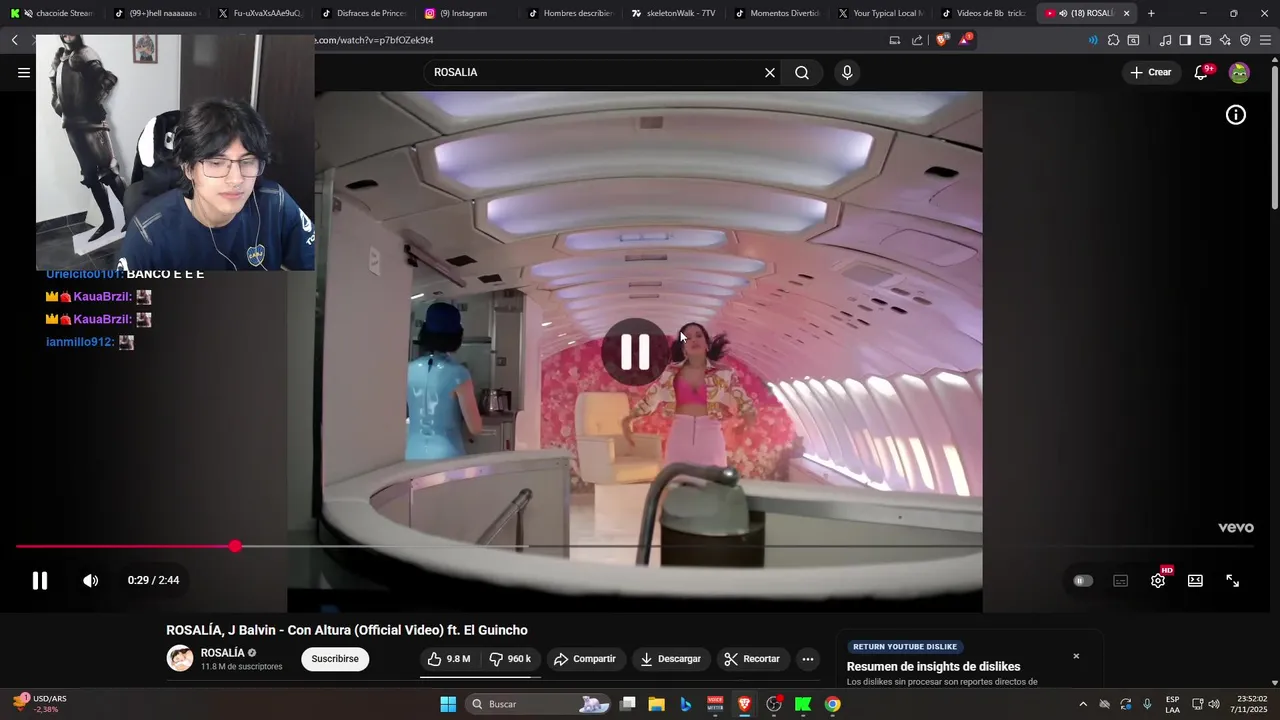Open the browser extensions puzzle icon
The width and height of the screenshot is (1280, 720).
tap(1113, 40)
